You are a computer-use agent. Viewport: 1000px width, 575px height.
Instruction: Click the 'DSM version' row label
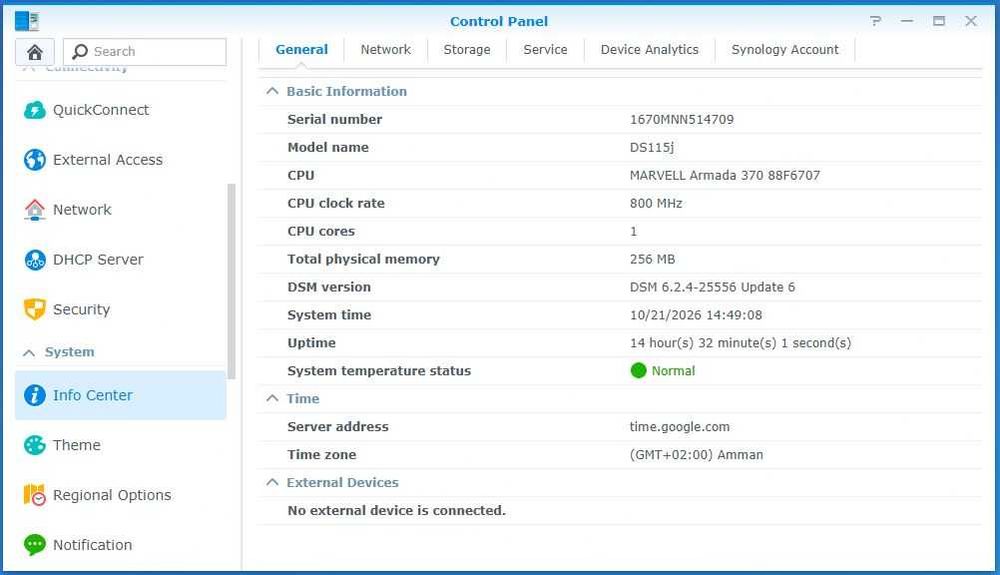pyautogui.click(x=328, y=287)
